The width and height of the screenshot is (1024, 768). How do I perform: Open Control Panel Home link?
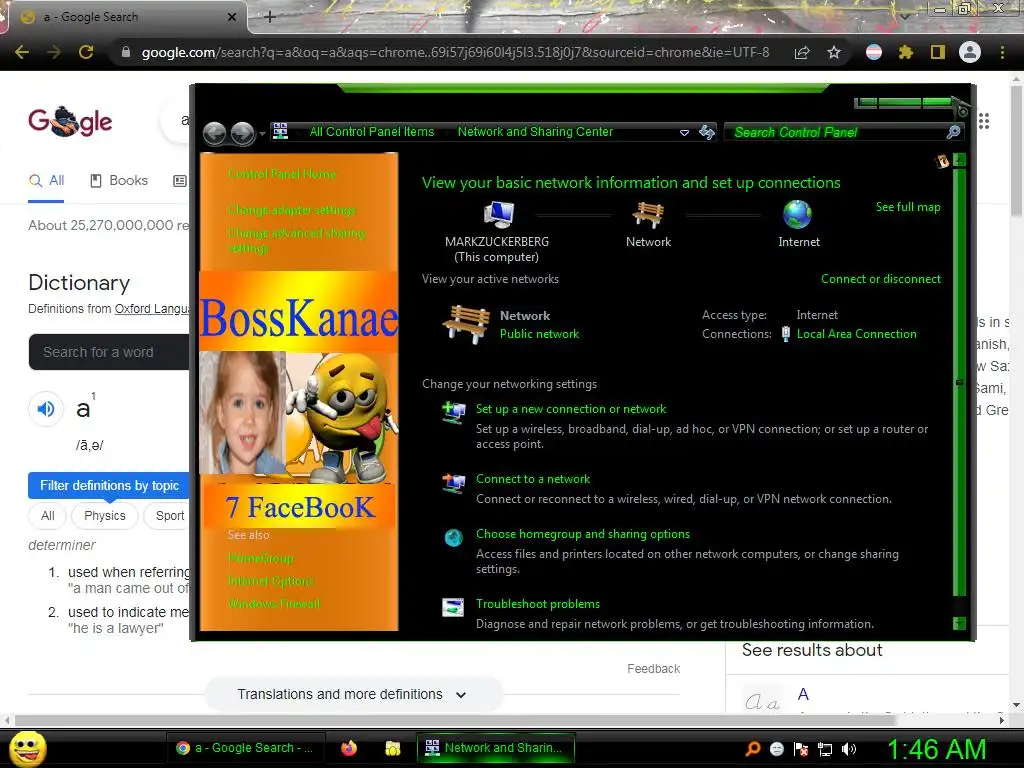tap(282, 174)
